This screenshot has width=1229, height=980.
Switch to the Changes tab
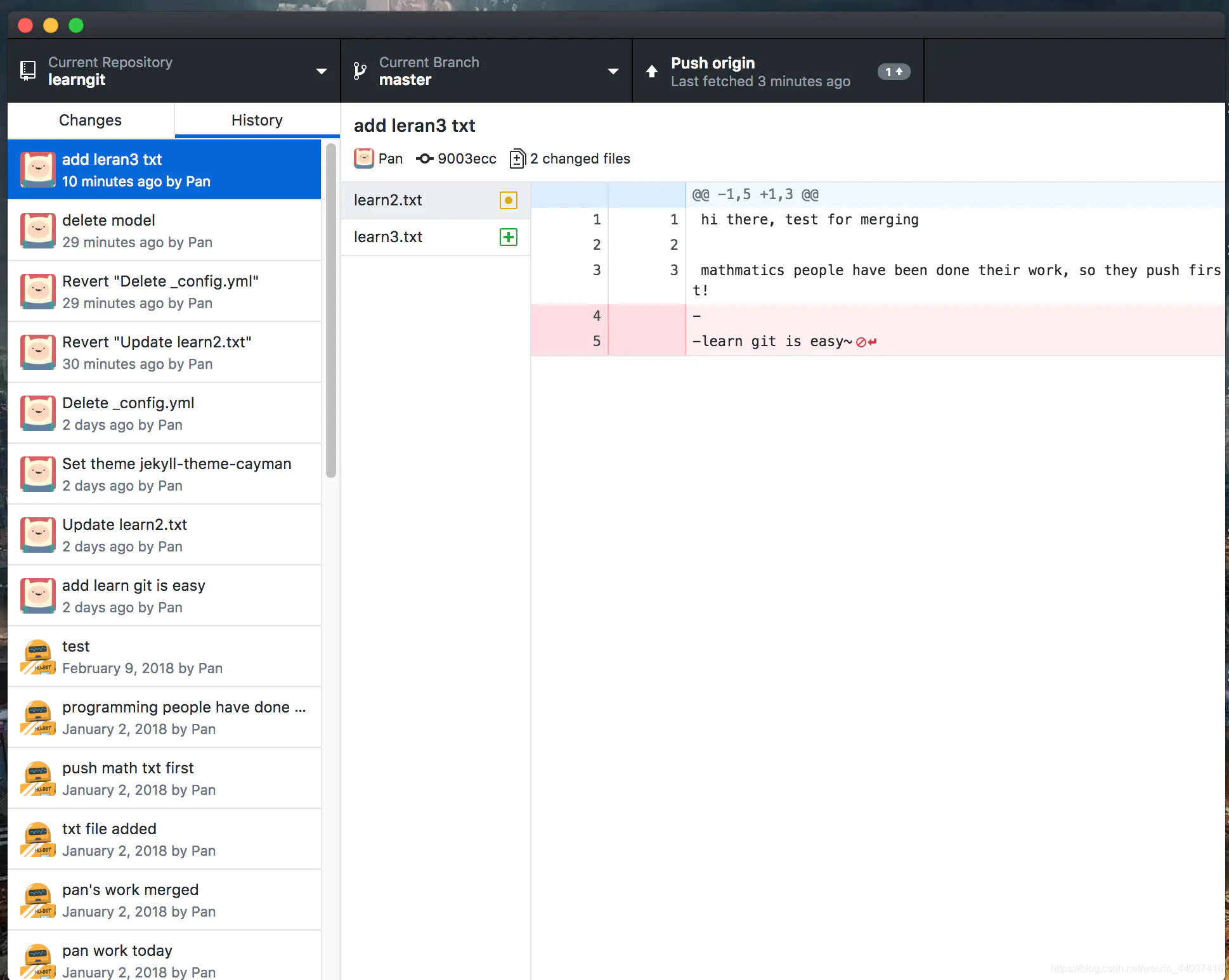[x=90, y=120]
